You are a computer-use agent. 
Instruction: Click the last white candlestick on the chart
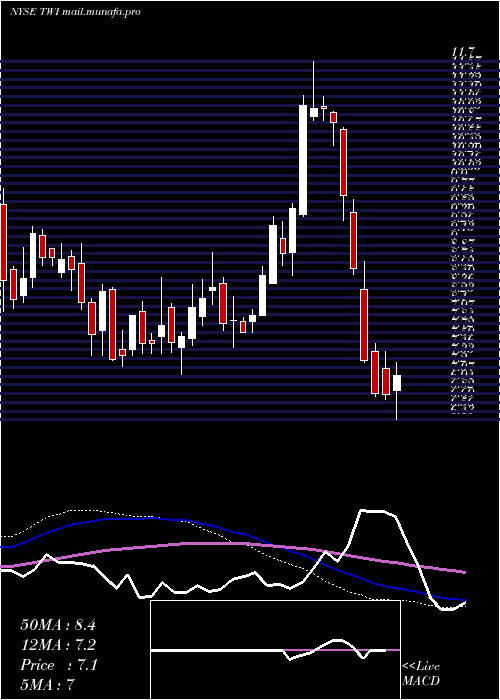(397, 383)
